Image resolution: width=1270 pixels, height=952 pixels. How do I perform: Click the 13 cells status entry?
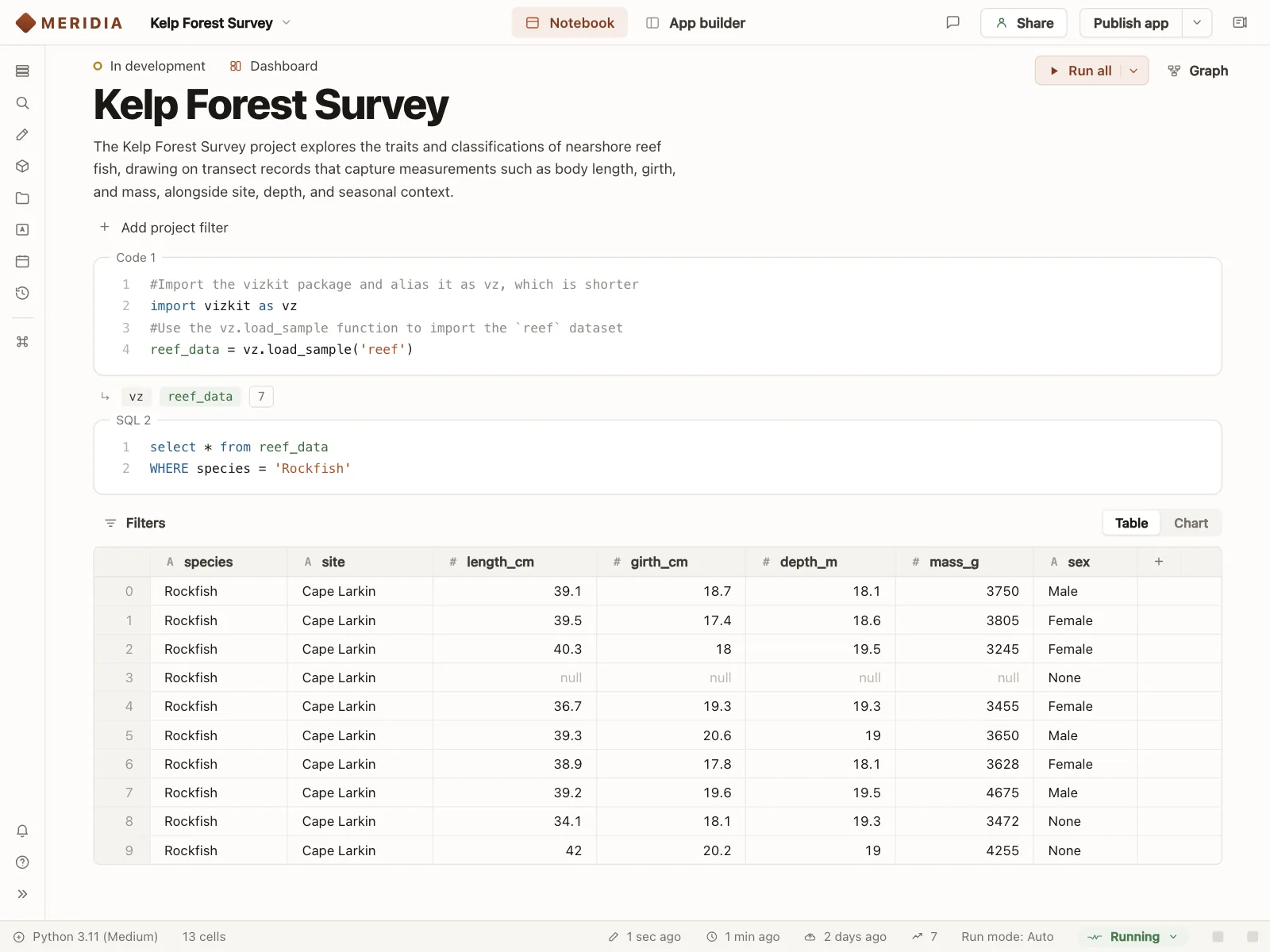click(x=204, y=937)
